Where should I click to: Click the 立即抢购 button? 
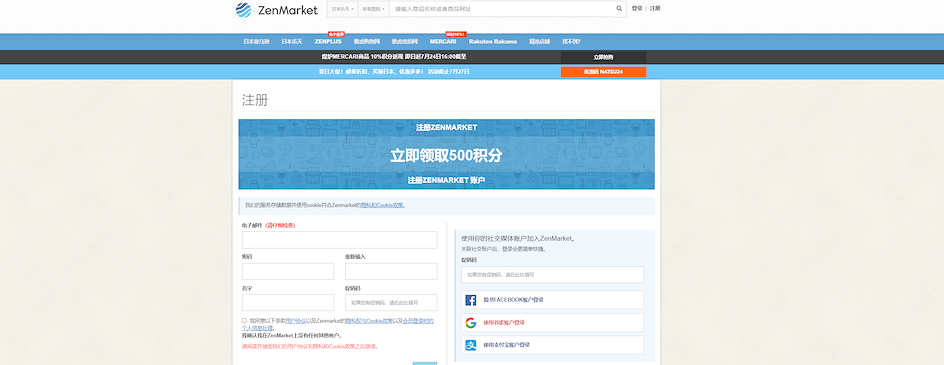(603, 57)
